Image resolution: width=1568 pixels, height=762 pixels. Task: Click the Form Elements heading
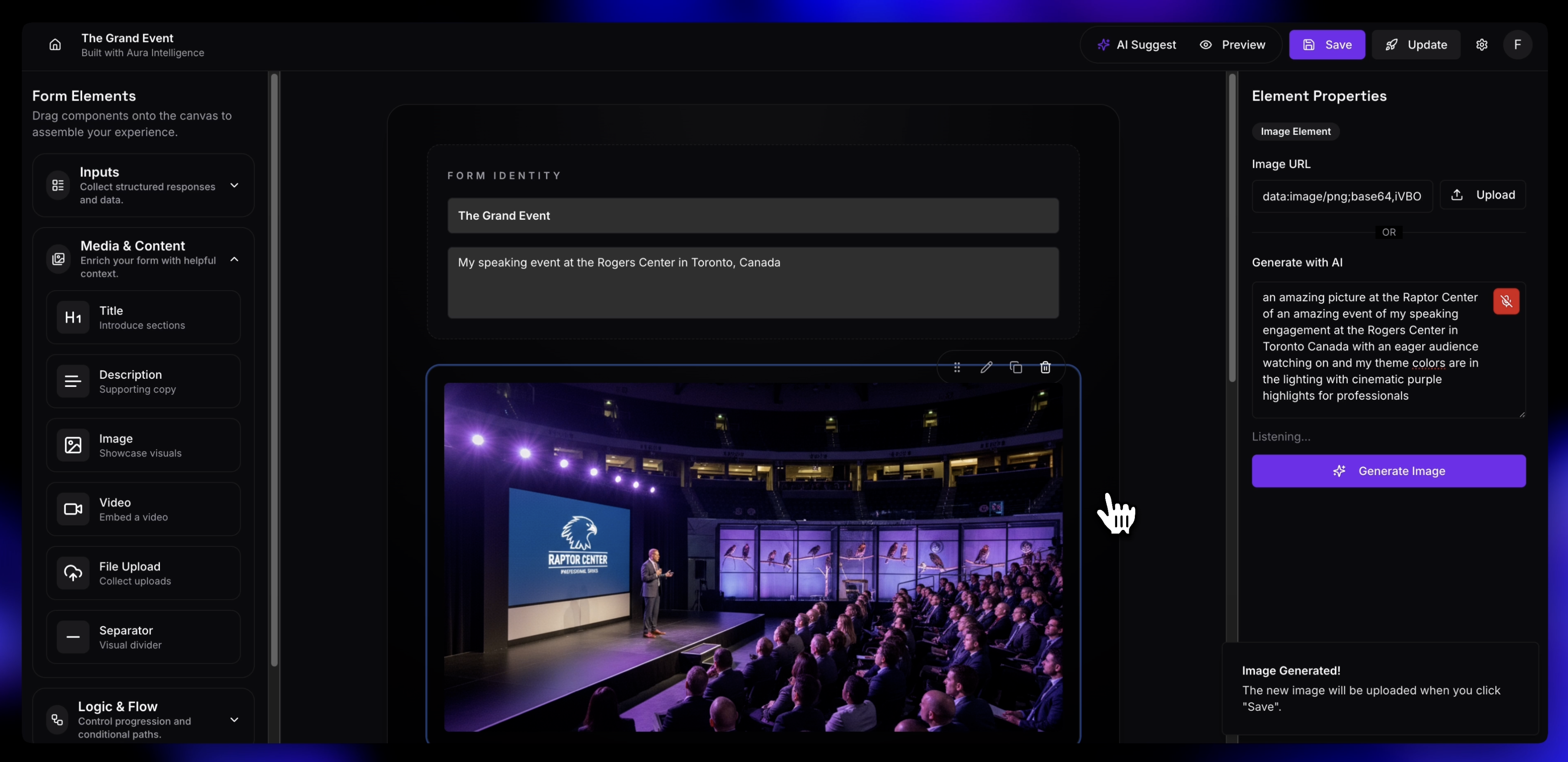tap(84, 95)
